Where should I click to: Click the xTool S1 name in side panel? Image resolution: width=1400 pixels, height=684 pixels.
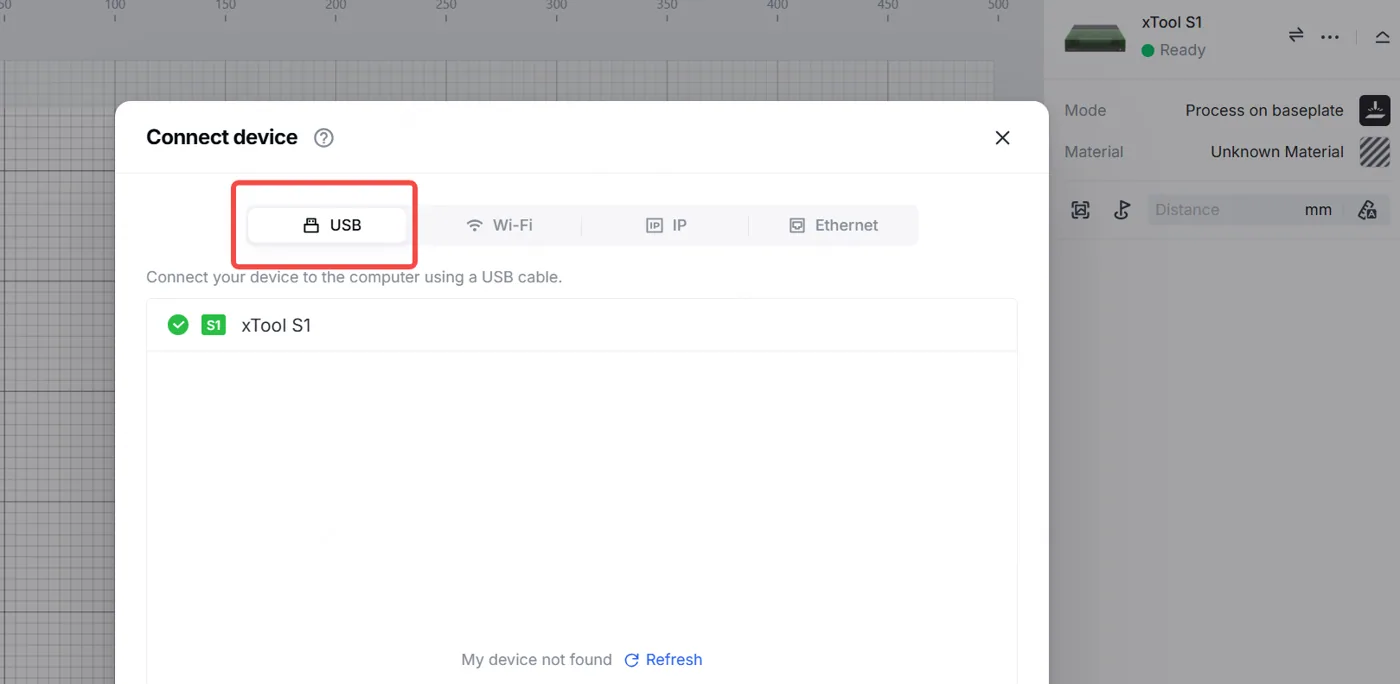(1172, 22)
